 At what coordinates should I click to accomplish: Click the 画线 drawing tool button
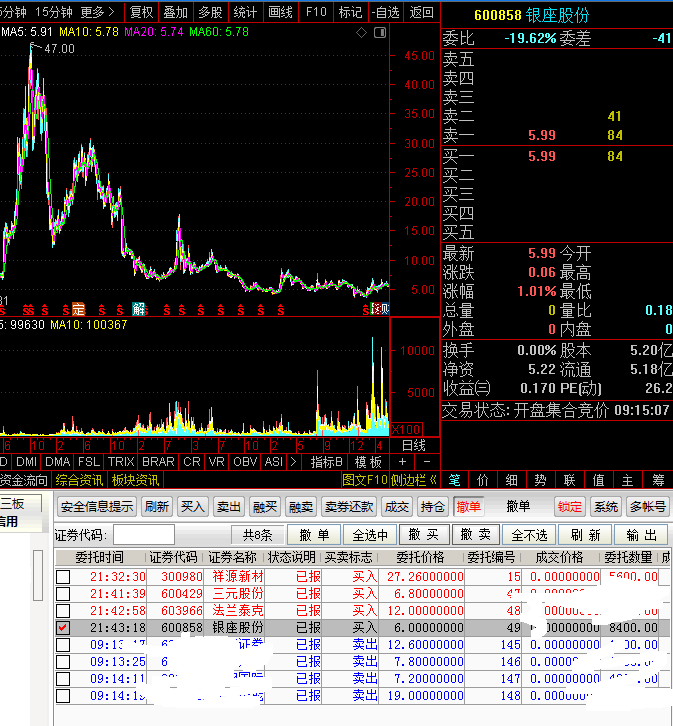(281, 12)
